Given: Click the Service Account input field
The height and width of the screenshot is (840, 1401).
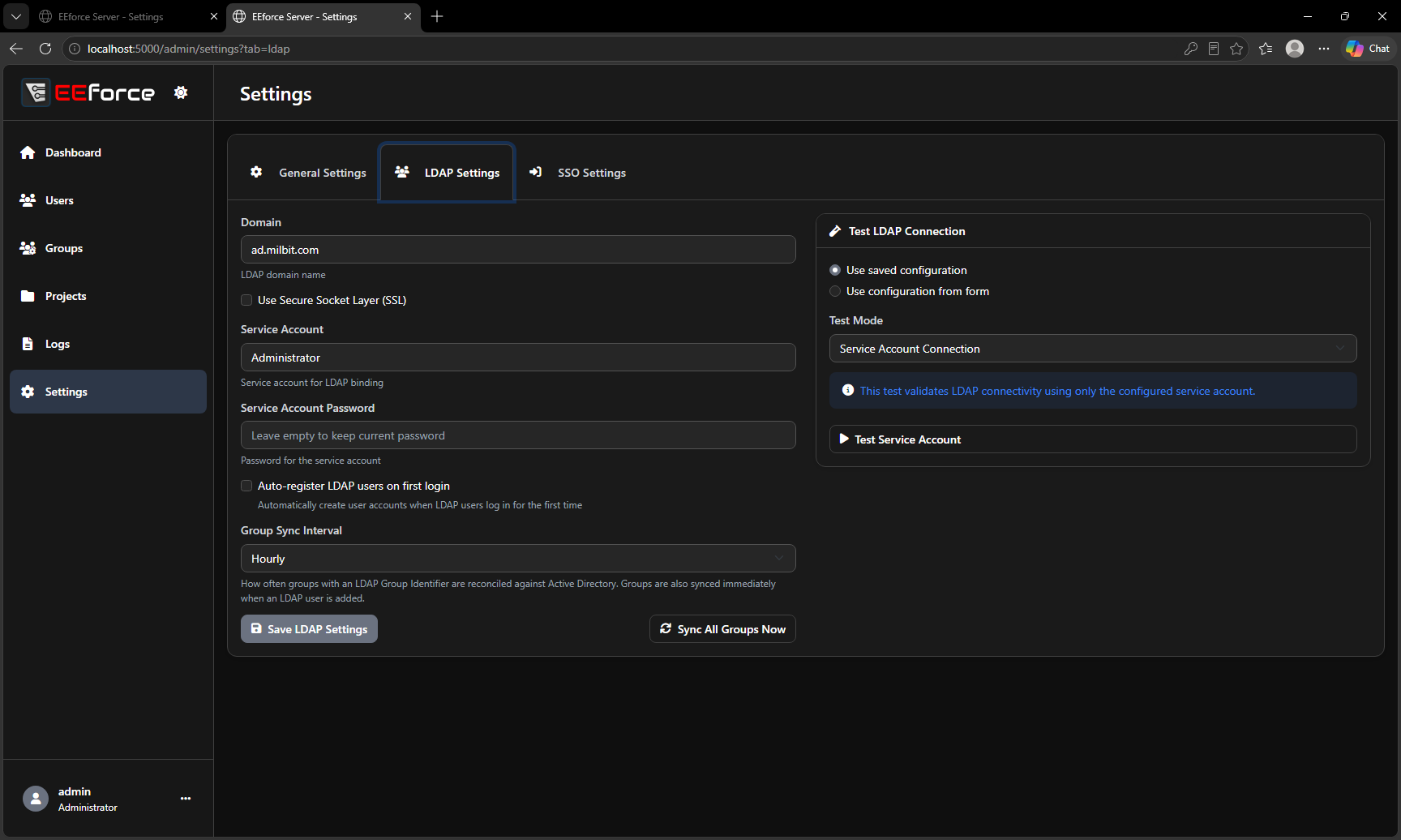Looking at the screenshot, I should click(518, 358).
